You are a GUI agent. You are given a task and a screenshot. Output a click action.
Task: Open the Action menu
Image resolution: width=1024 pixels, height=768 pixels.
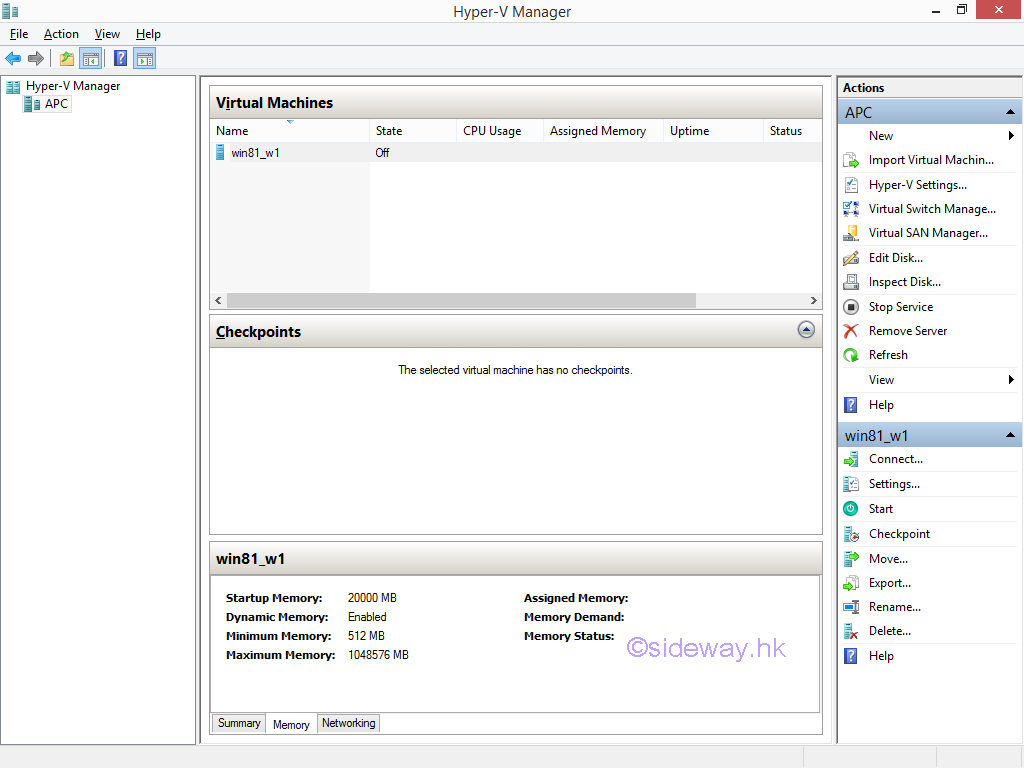(x=61, y=34)
